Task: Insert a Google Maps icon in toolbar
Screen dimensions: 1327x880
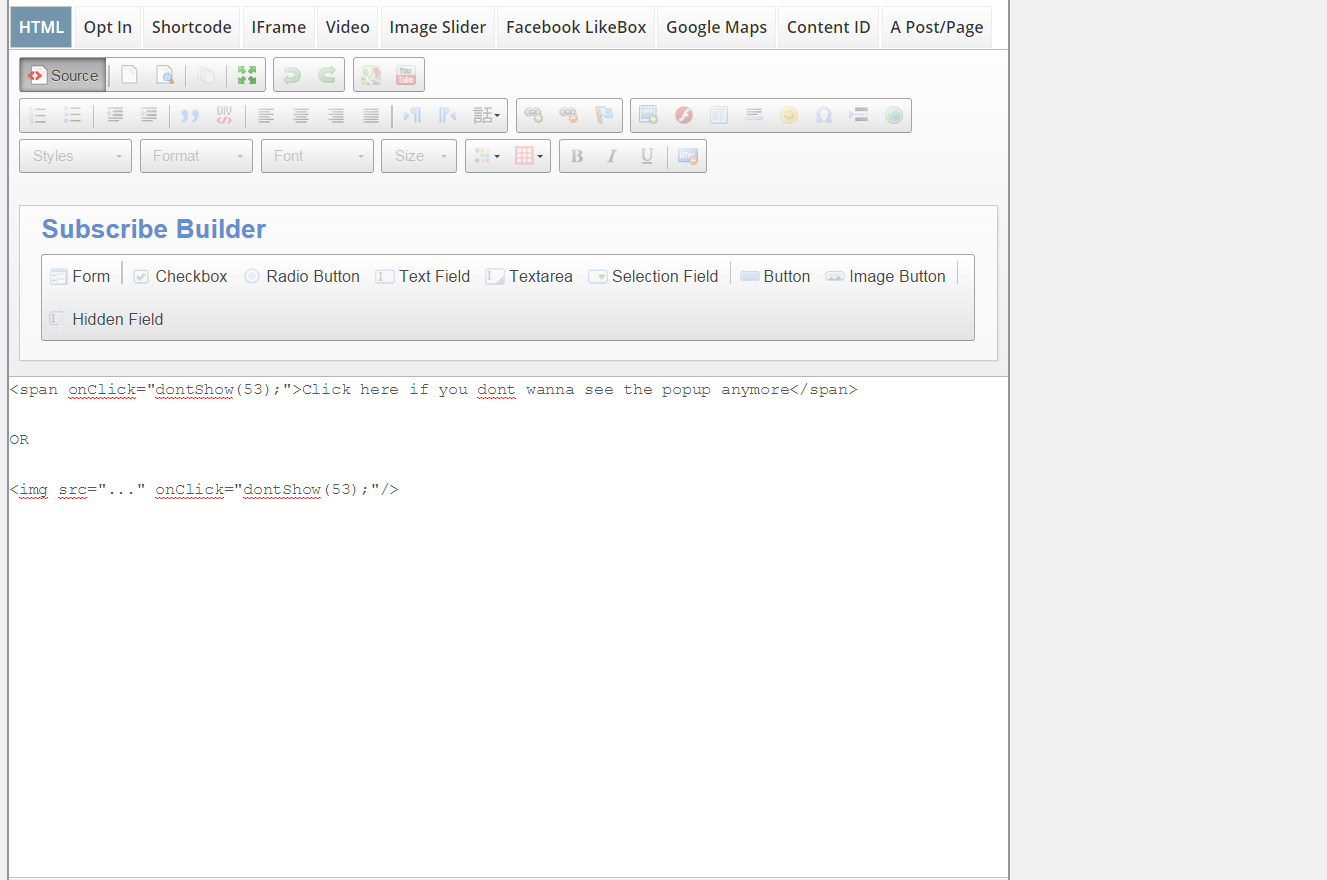Action: 371,75
